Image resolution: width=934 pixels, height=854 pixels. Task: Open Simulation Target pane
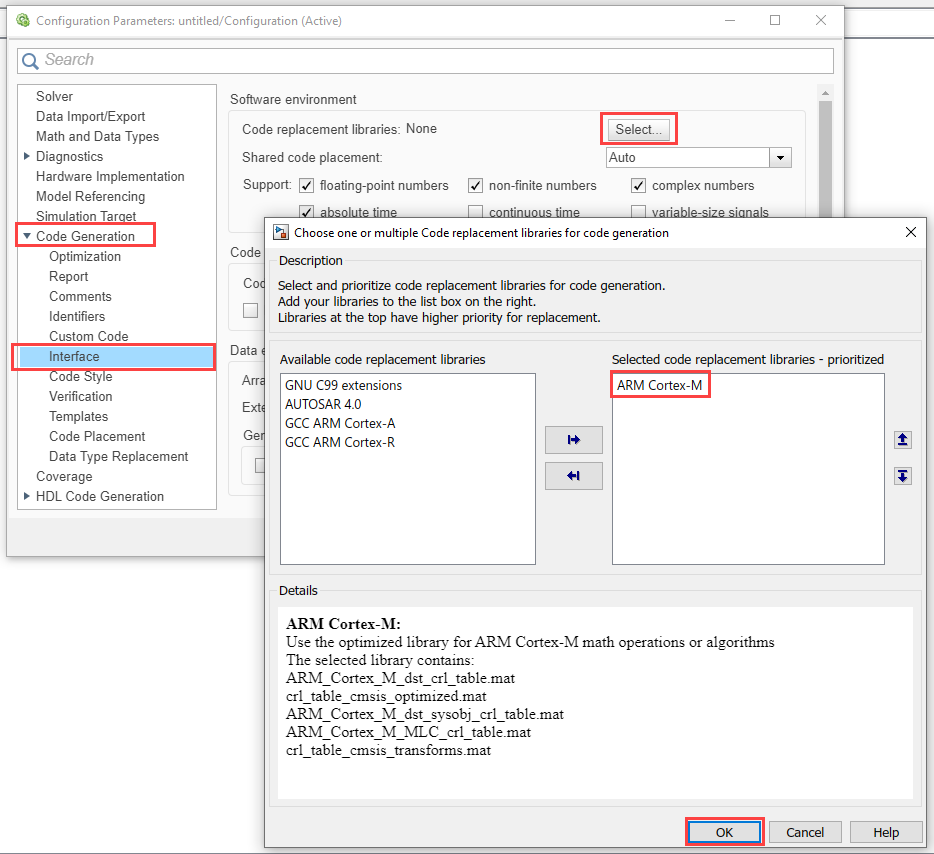point(86,216)
